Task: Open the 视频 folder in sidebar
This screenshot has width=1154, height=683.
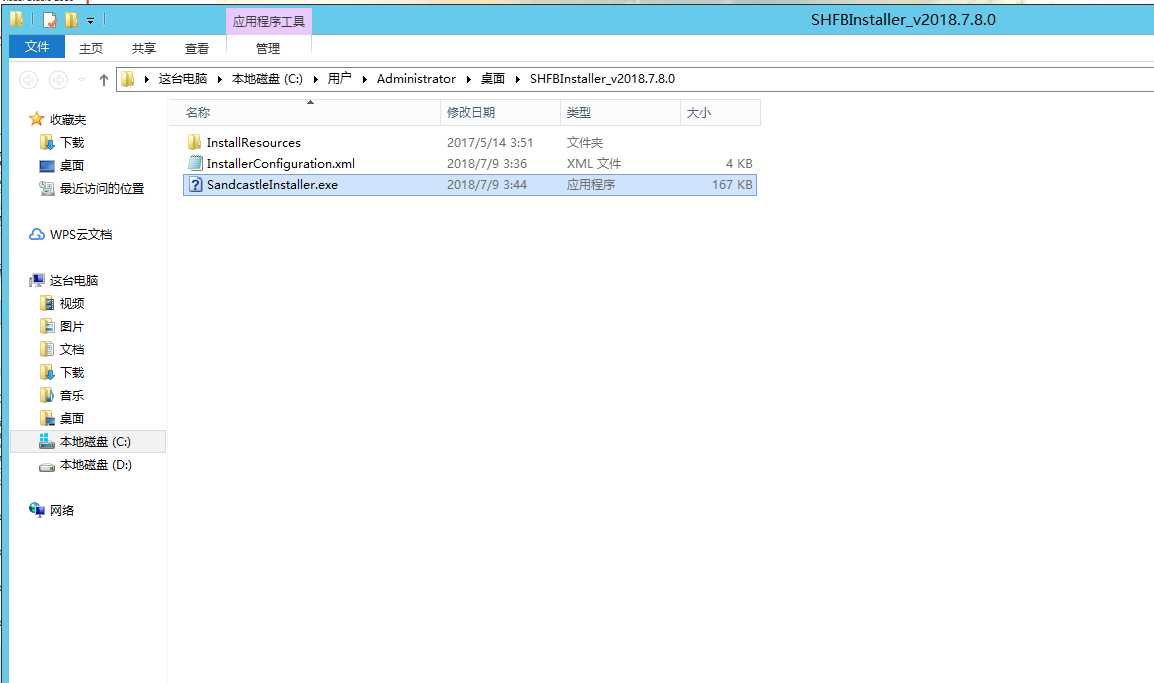Action: coord(71,303)
